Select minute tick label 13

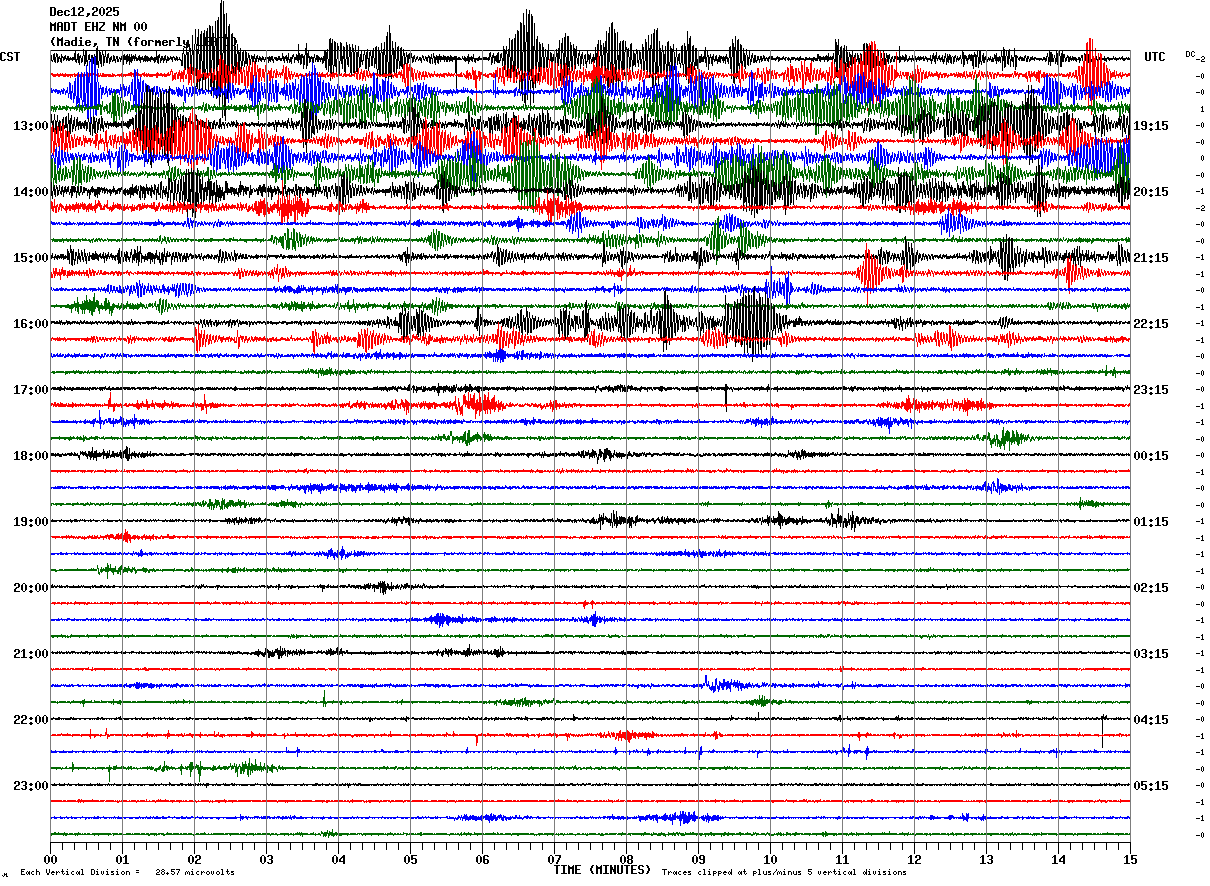pyautogui.click(x=986, y=859)
